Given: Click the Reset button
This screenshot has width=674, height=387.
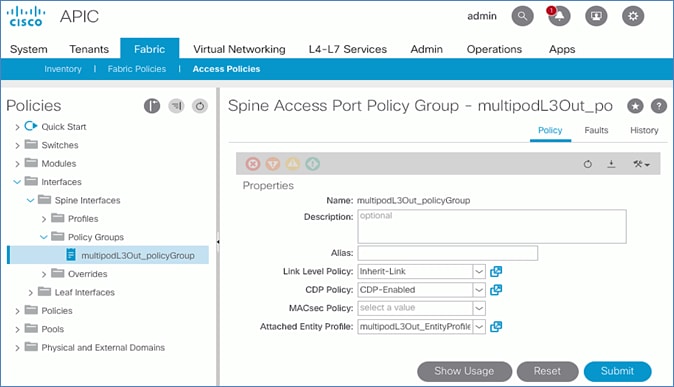Looking at the screenshot, I should [x=547, y=371].
